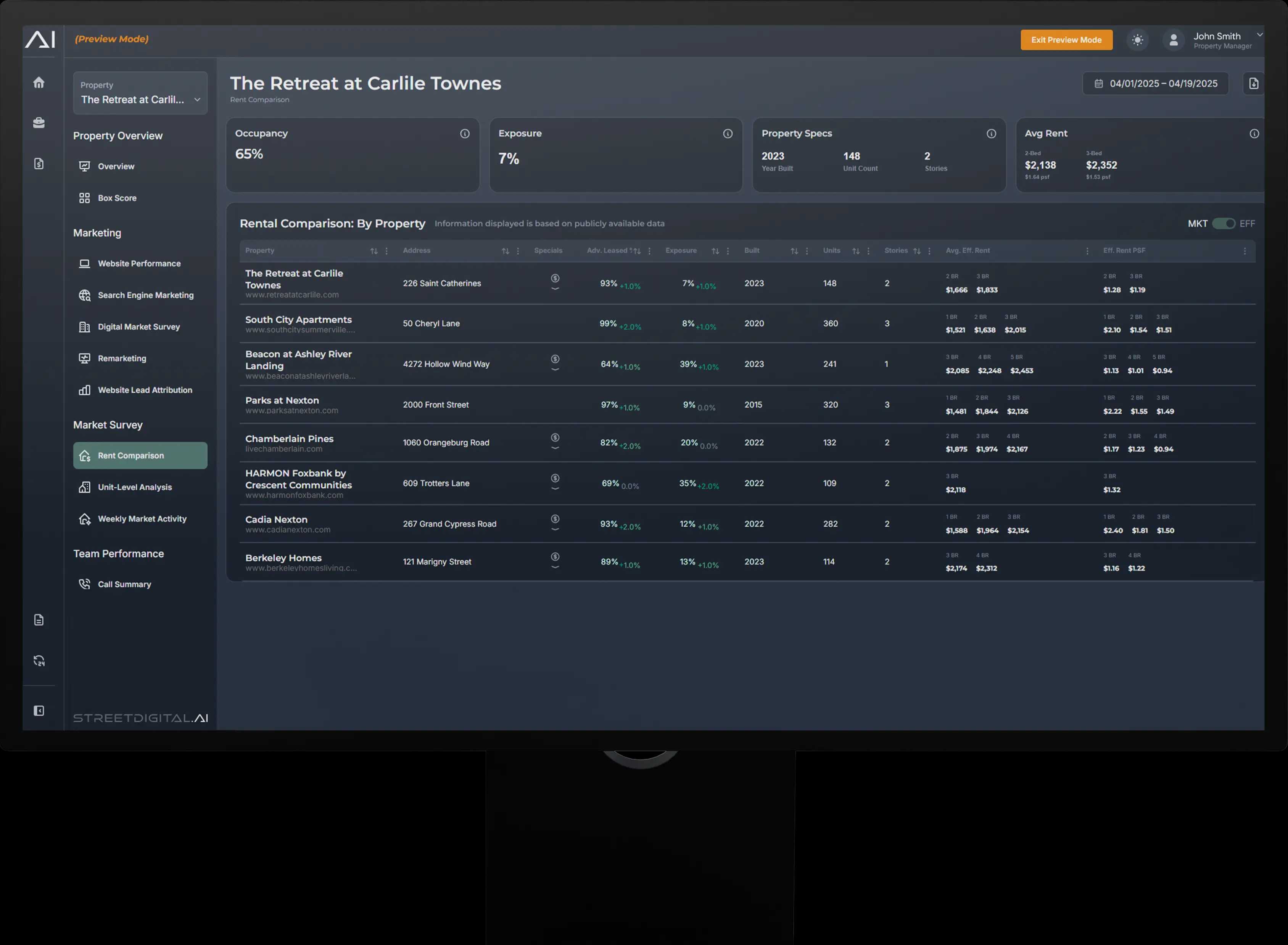Open Digital Market Survey
1288x945 pixels.
point(140,327)
